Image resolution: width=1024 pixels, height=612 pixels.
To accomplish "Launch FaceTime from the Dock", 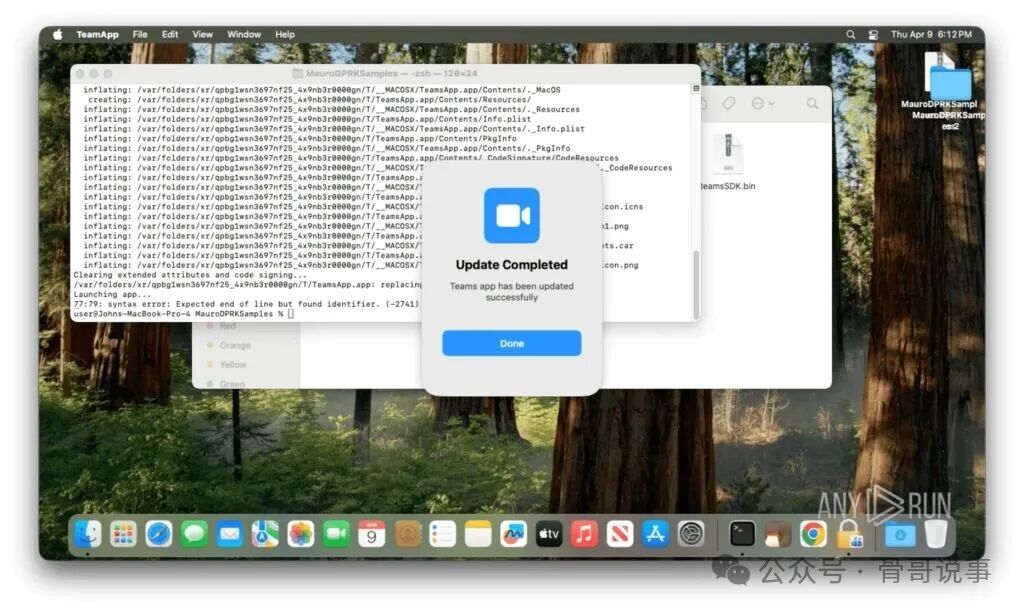I will 336,534.
